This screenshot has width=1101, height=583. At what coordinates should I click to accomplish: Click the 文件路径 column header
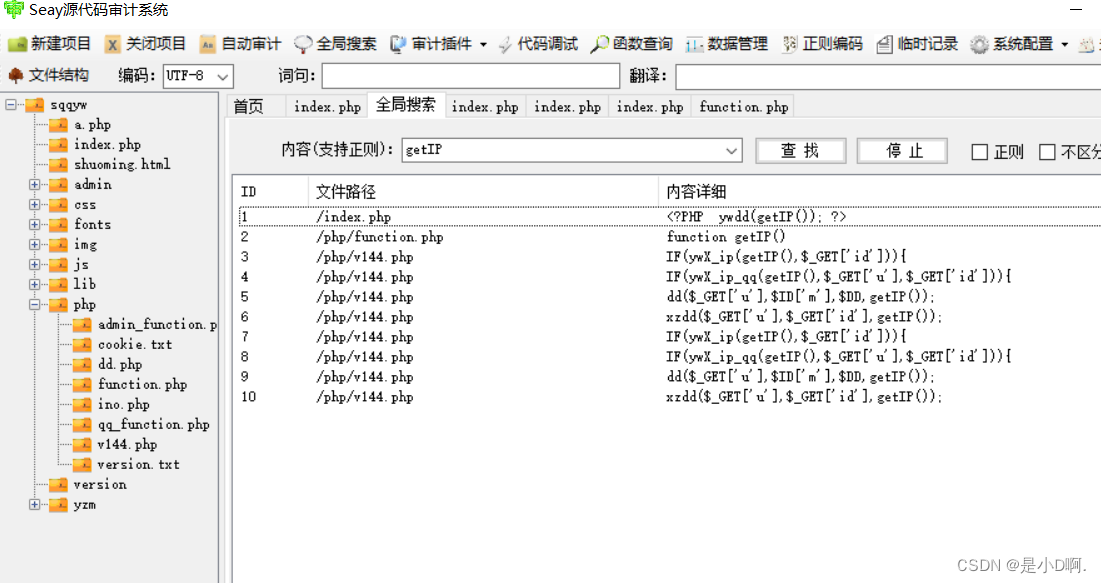[x=483, y=191]
